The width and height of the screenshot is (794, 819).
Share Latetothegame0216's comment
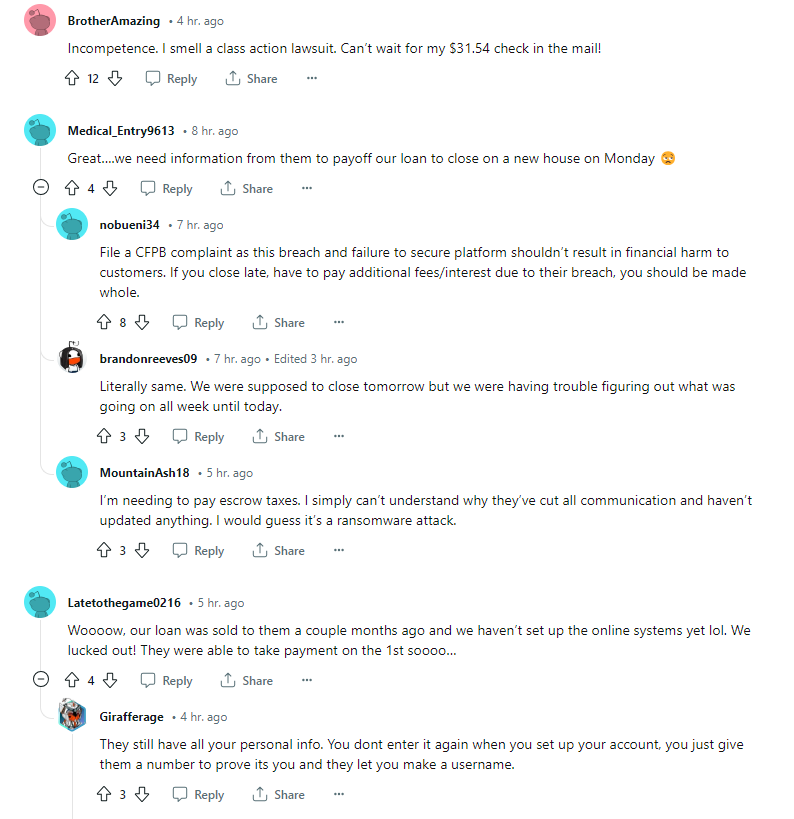coord(246,680)
